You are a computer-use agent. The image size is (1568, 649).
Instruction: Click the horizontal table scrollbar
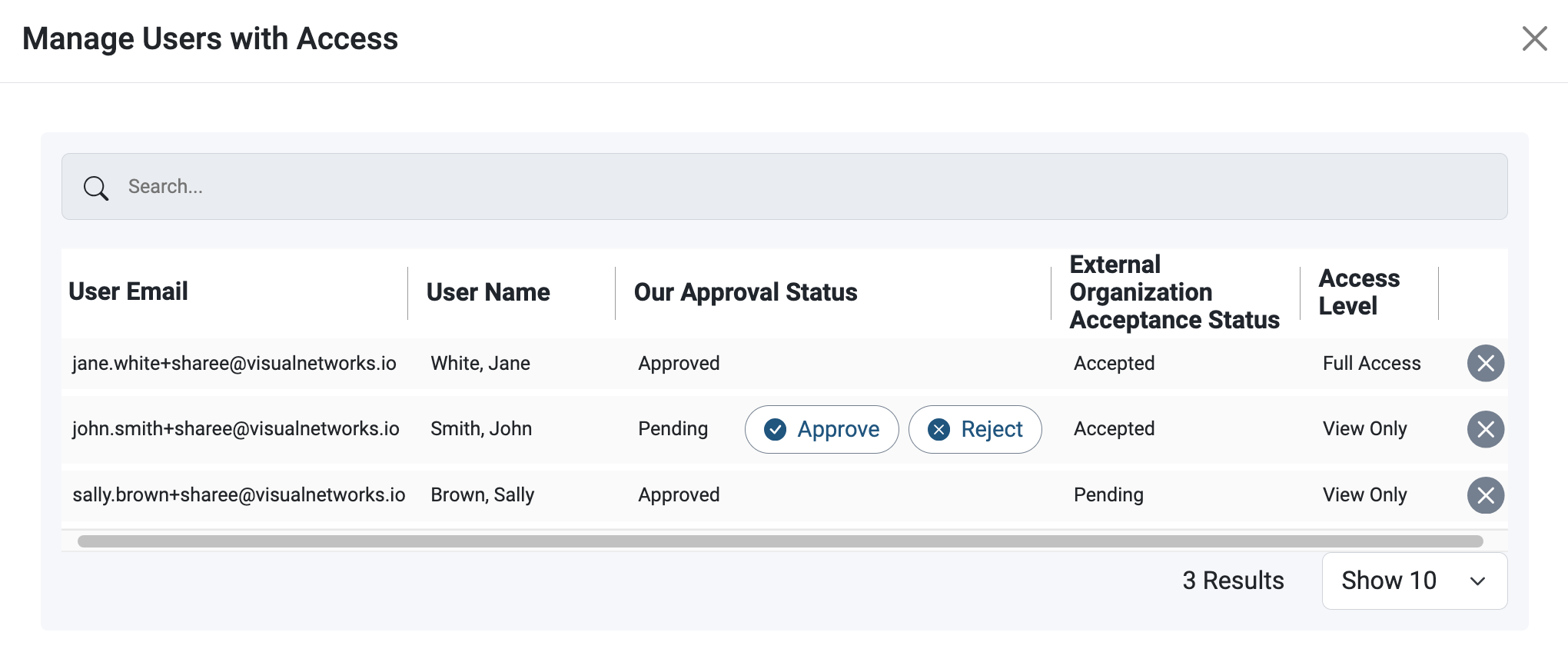click(x=780, y=541)
